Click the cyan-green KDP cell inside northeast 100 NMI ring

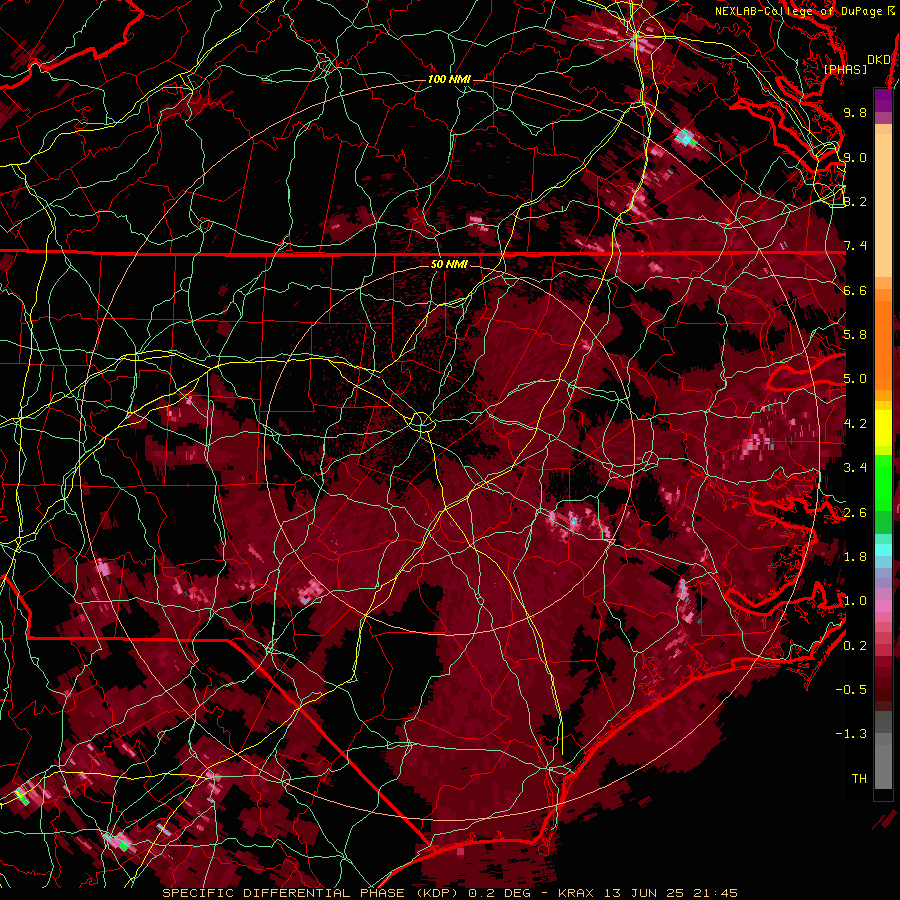(x=685, y=138)
